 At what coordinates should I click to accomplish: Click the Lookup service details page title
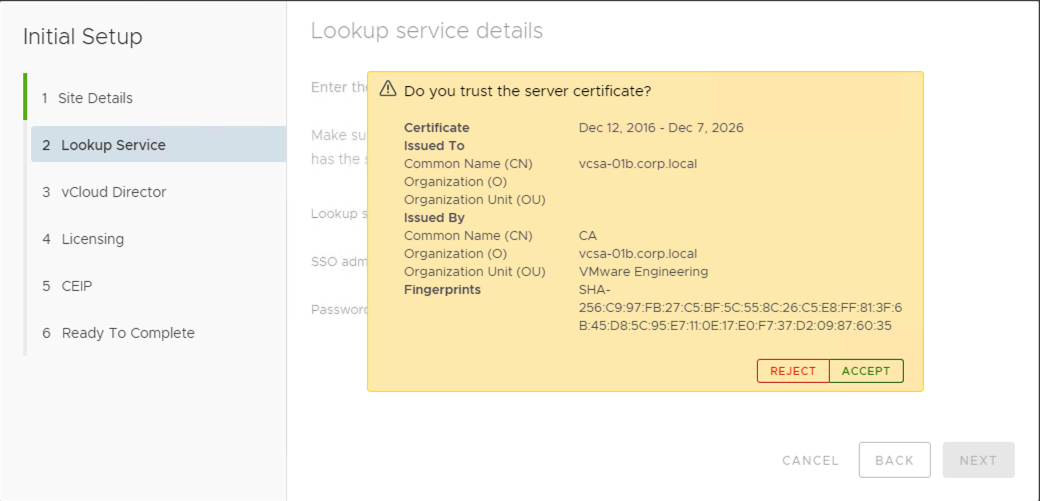point(427,31)
